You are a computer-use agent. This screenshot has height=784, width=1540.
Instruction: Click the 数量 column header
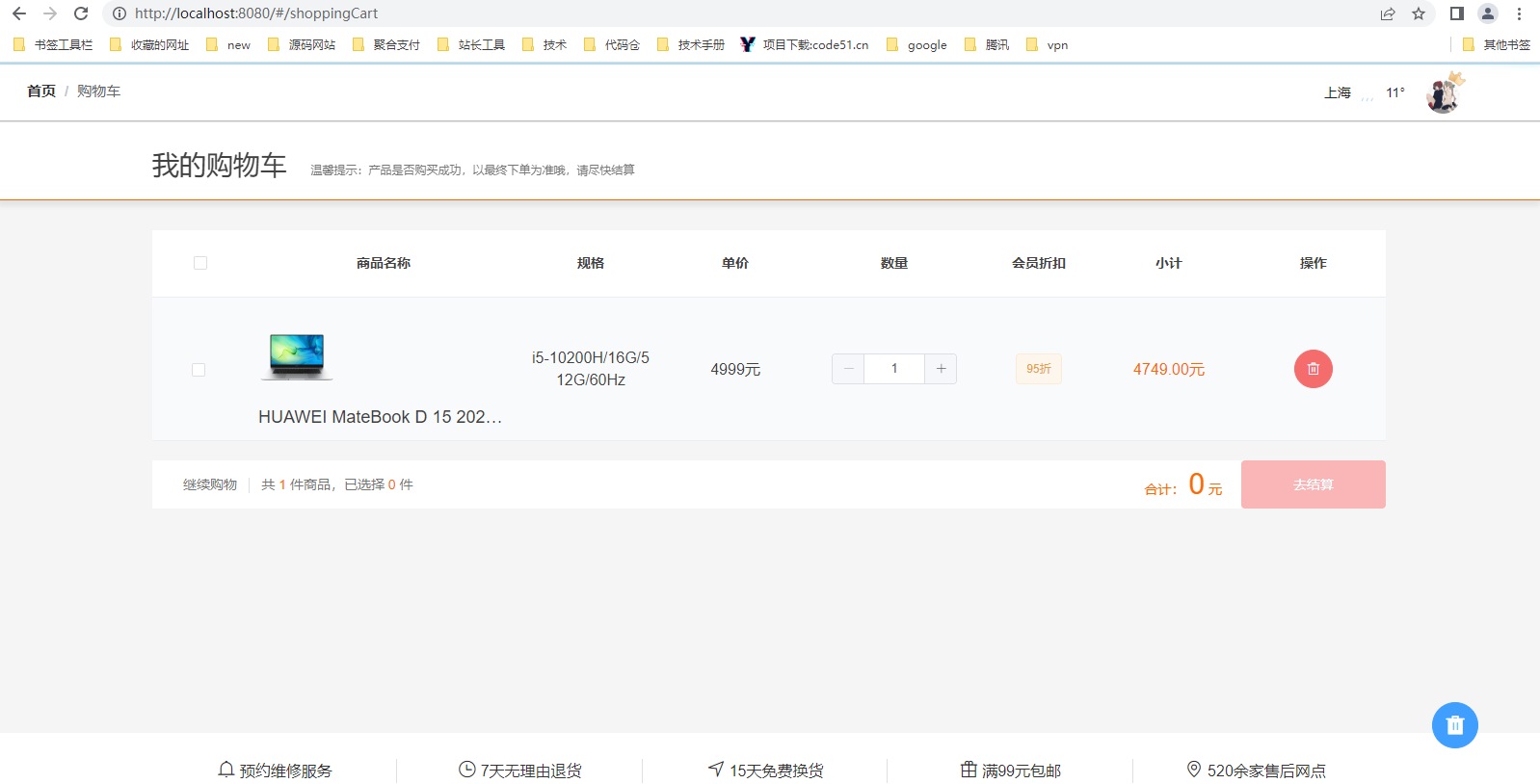tap(894, 263)
